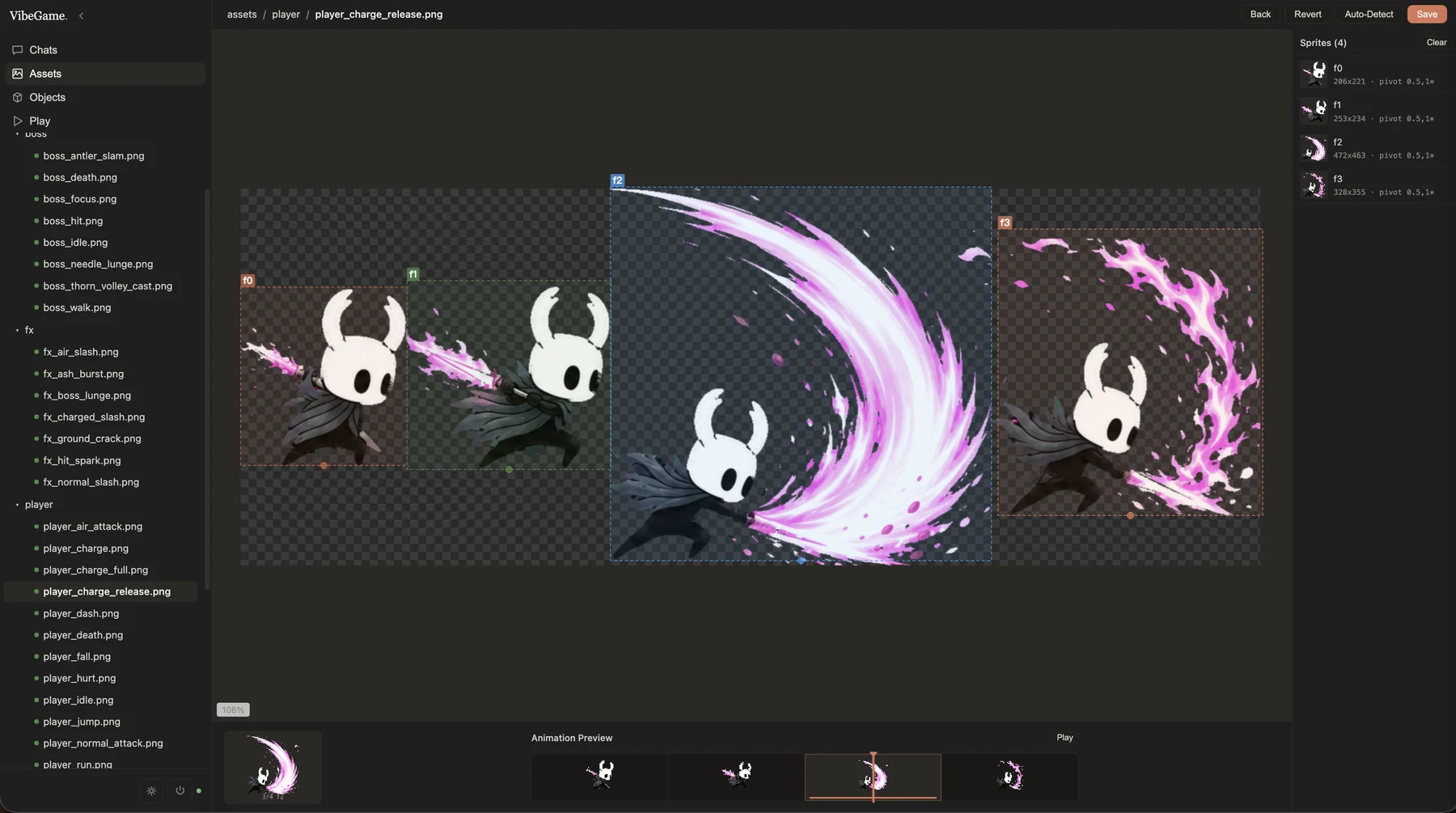1456x813 pixels.
Task: Click the orange pivot dot of frame f0
Action: click(324, 466)
